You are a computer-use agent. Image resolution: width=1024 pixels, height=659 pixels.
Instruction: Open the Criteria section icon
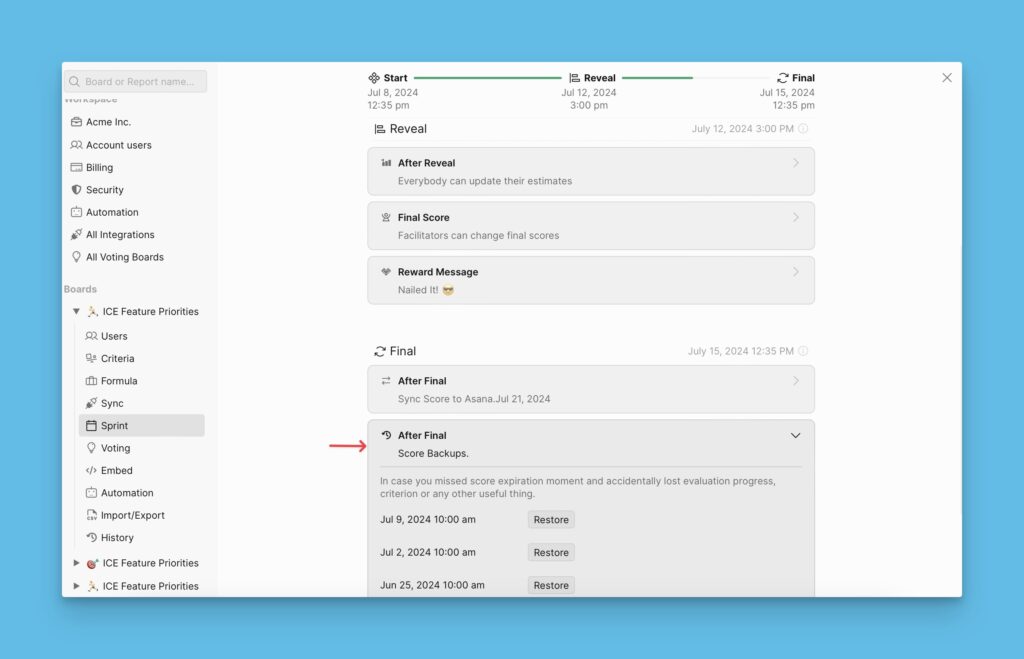[x=93, y=358]
